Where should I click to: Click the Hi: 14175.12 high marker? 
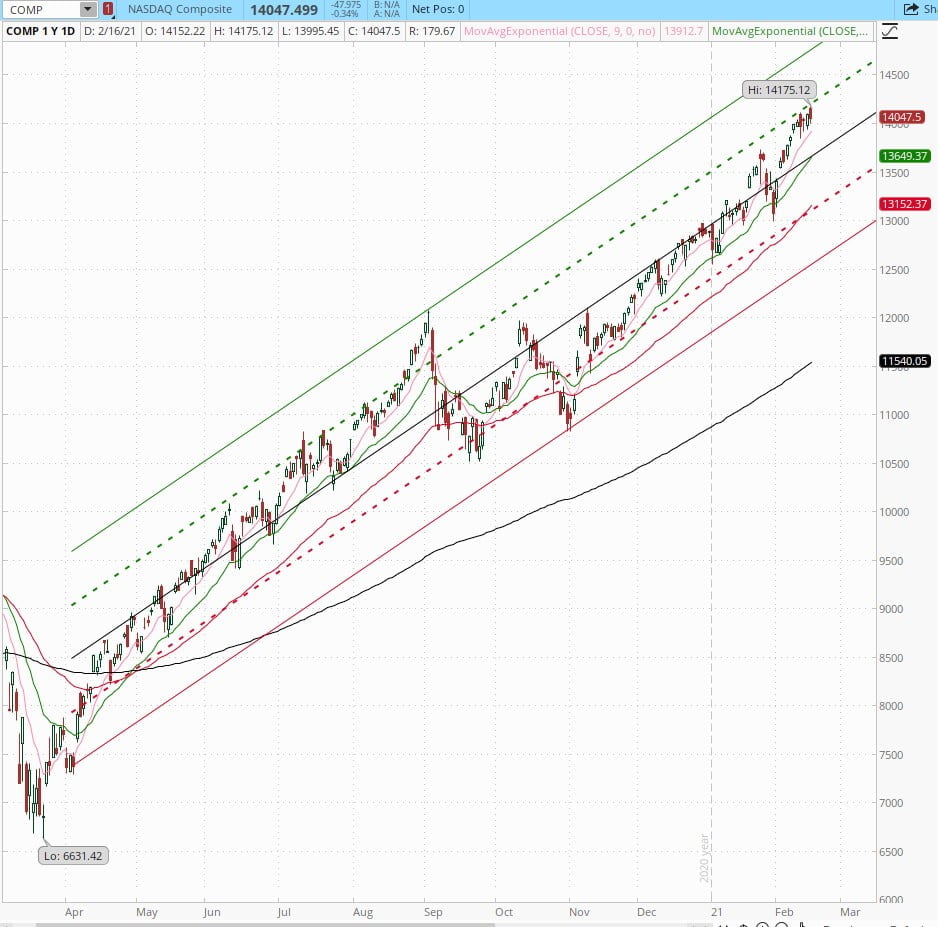tap(779, 90)
